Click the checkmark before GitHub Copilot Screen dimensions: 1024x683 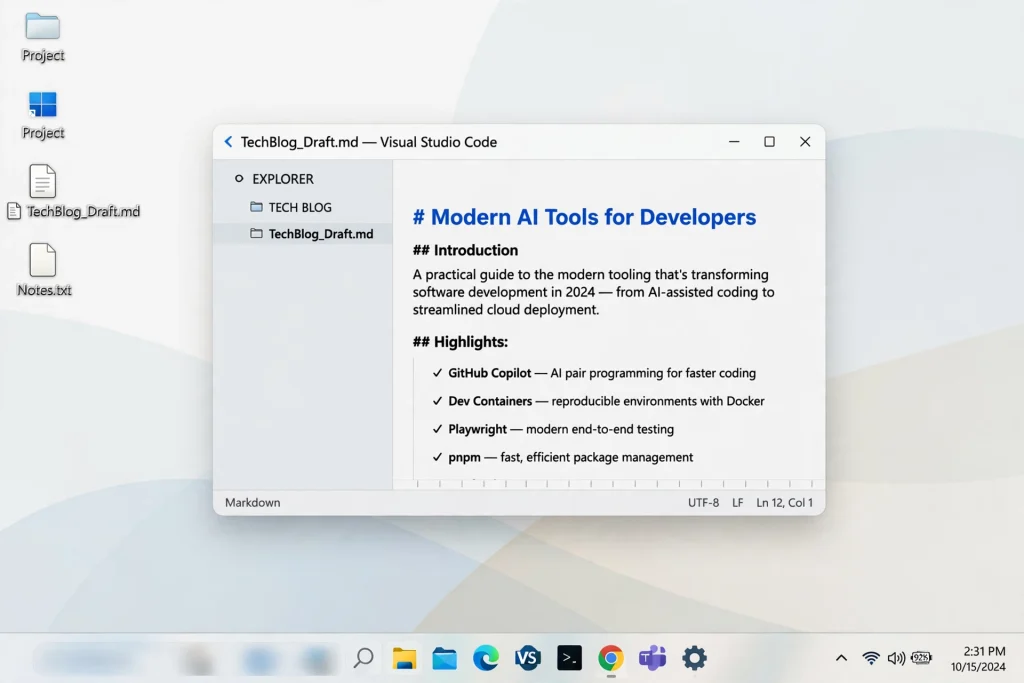point(437,373)
